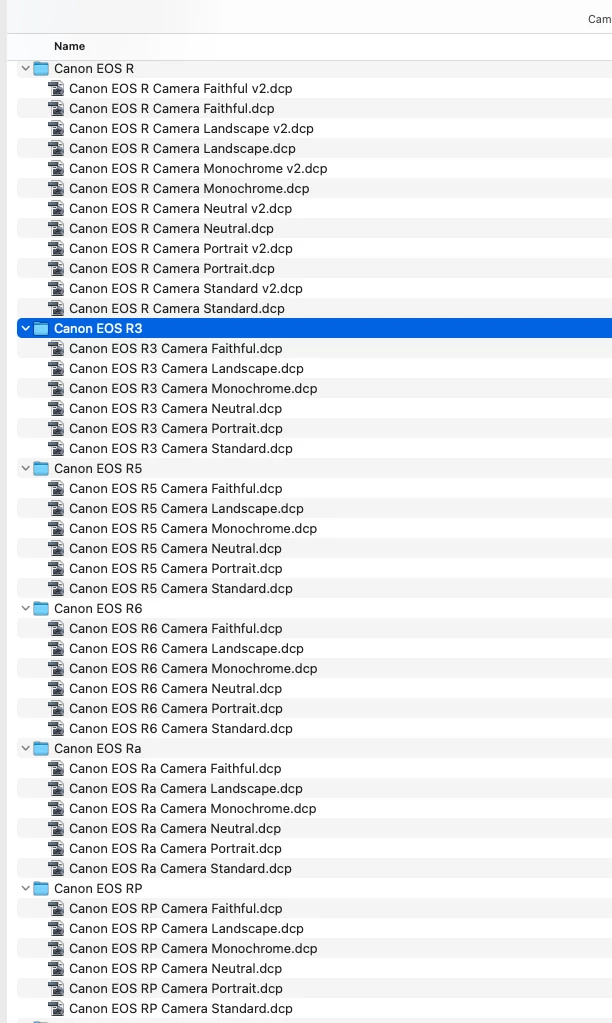Screen dimensions: 612x1023
Task: Select Canon EOS R Camera Portrait v2.dcp
Action: (181, 249)
